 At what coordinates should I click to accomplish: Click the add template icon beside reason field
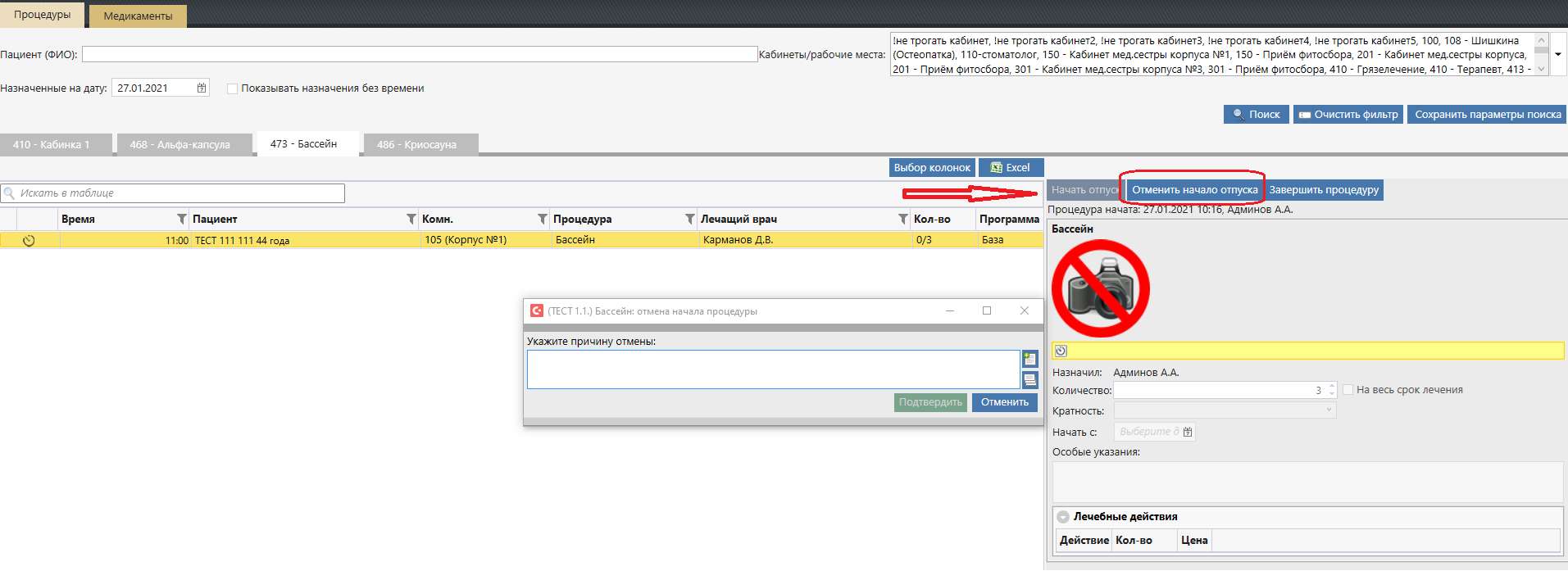point(1030,359)
